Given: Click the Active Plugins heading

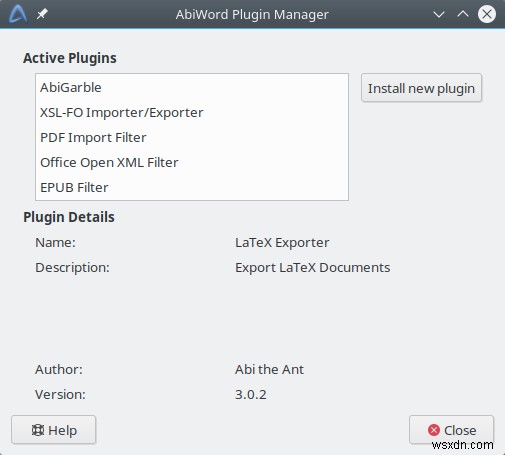Looking at the screenshot, I should tap(70, 58).
